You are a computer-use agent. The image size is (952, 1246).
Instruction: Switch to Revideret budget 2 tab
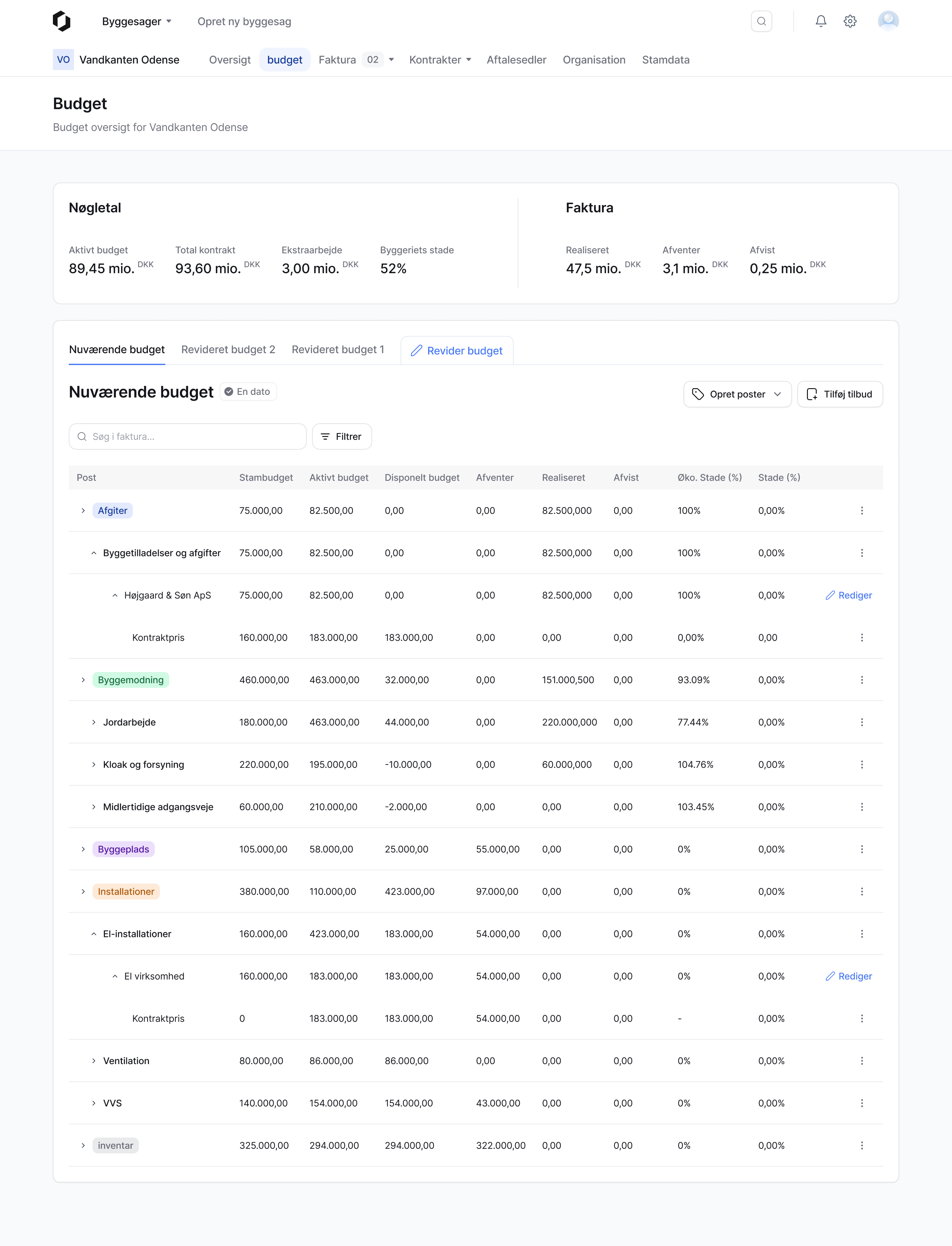[228, 350]
